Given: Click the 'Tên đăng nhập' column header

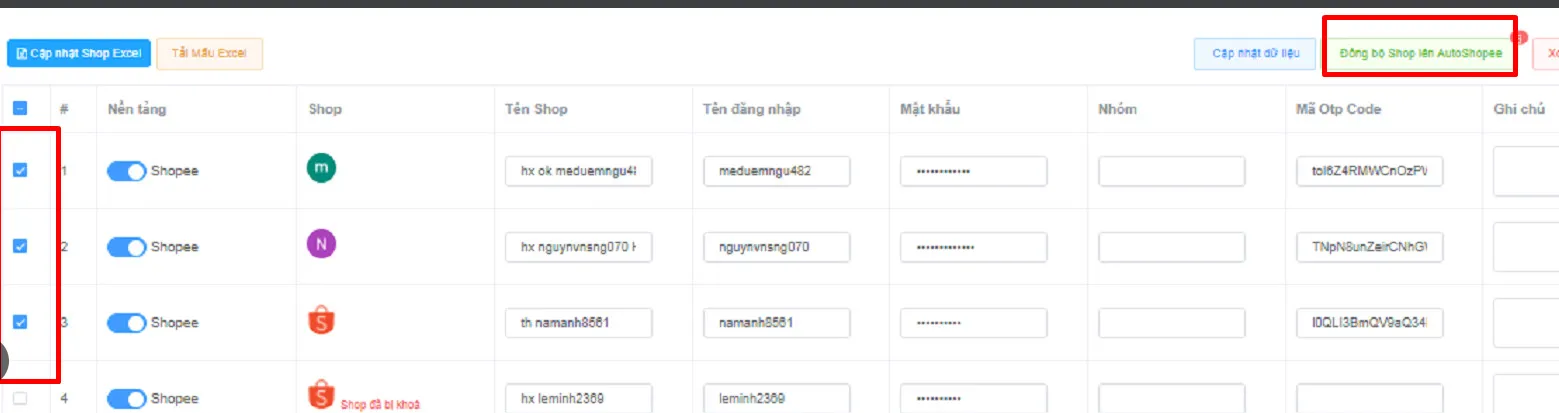Looking at the screenshot, I should click(x=751, y=109).
